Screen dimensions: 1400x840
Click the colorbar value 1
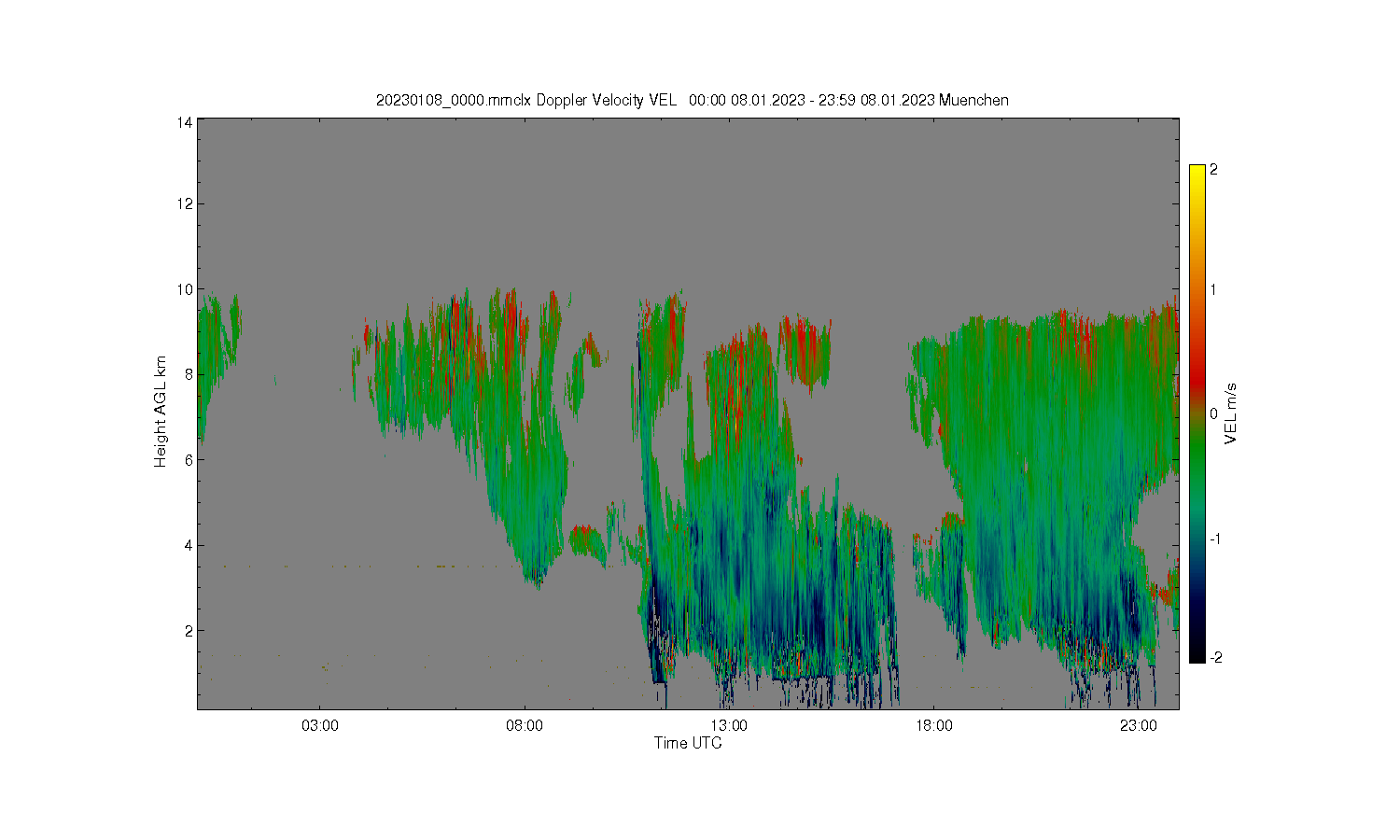pos(1213,289)
